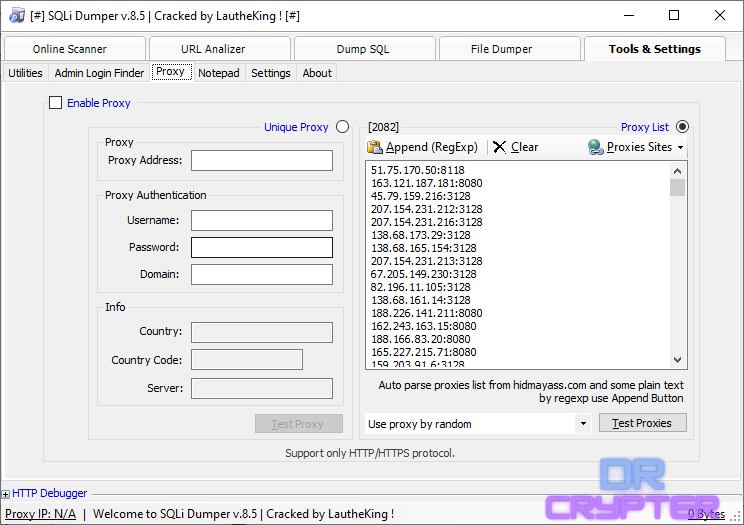Select proxy entry 163.121.187.181:8080

(x=427, y=183)
